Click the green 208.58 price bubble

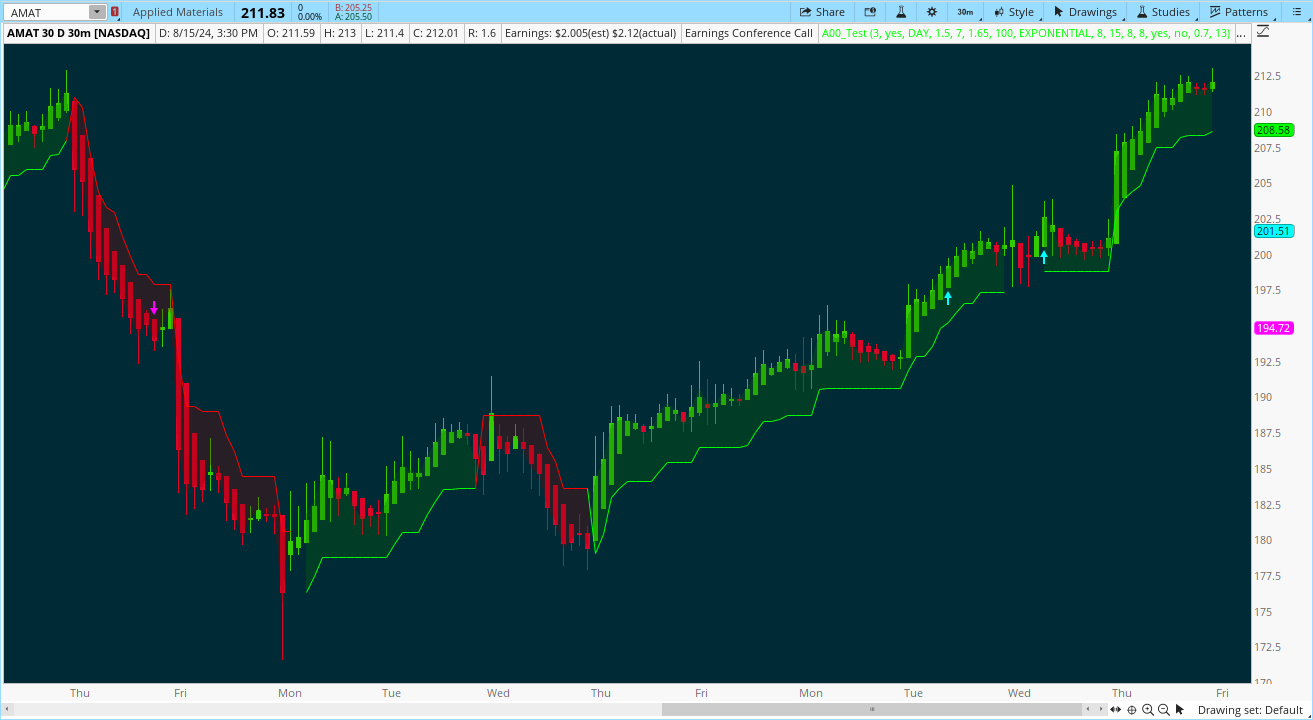(x=1273, y=130)
